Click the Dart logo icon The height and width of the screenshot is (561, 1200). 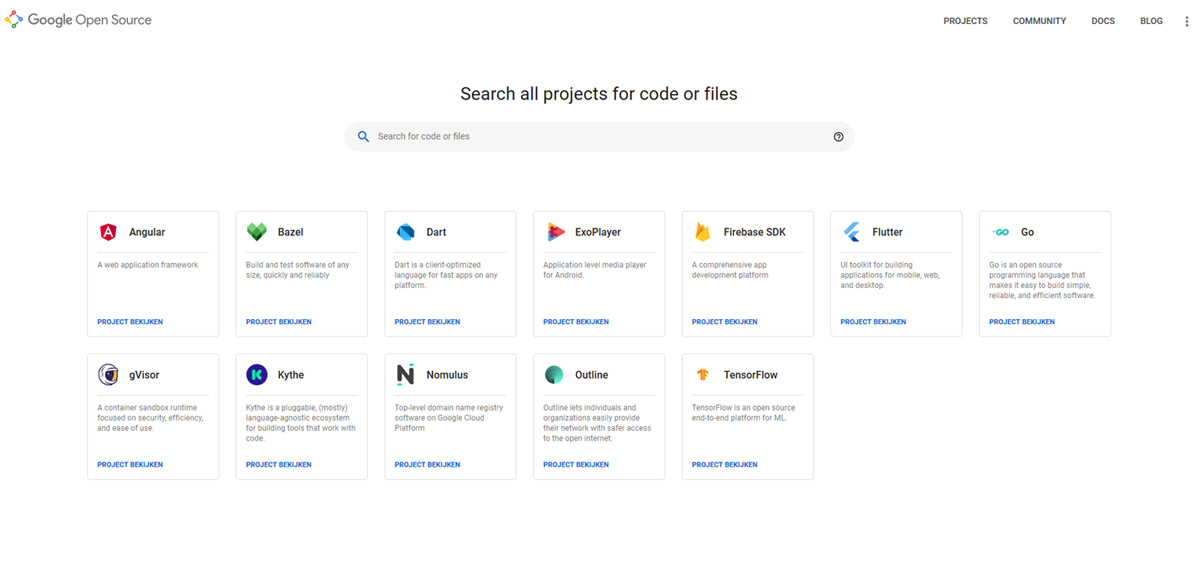point(405,232)
